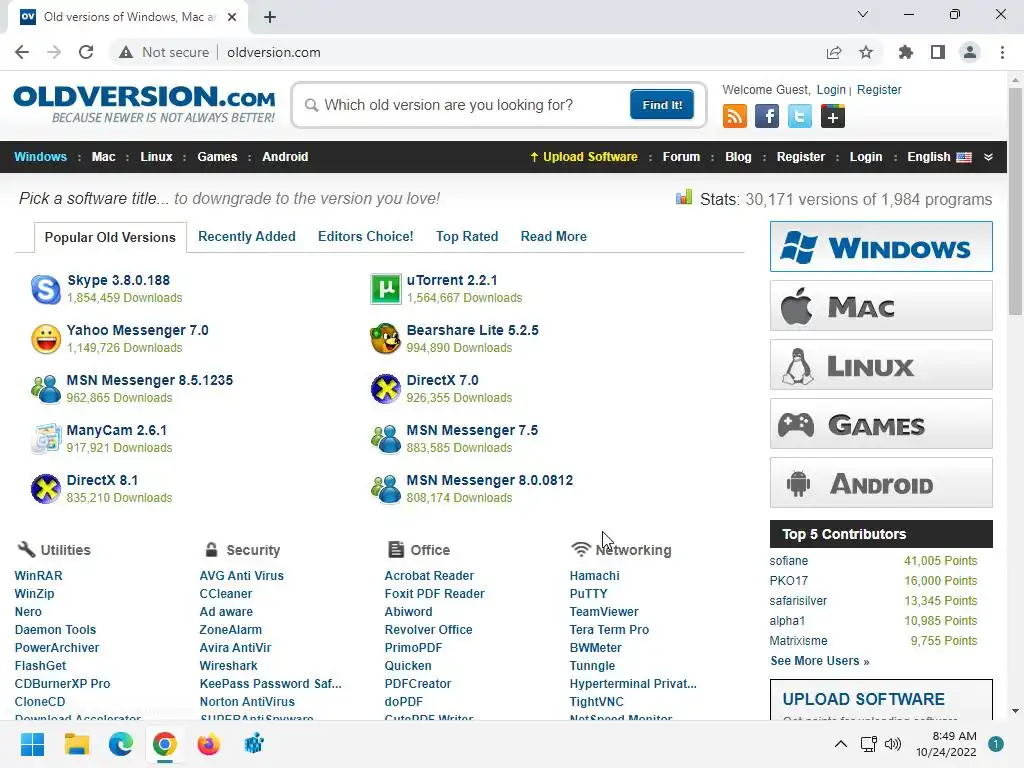Click the large Linux platform button
Image resolution: width=1024 pixels, height=768 pixels.
(881, 364)
